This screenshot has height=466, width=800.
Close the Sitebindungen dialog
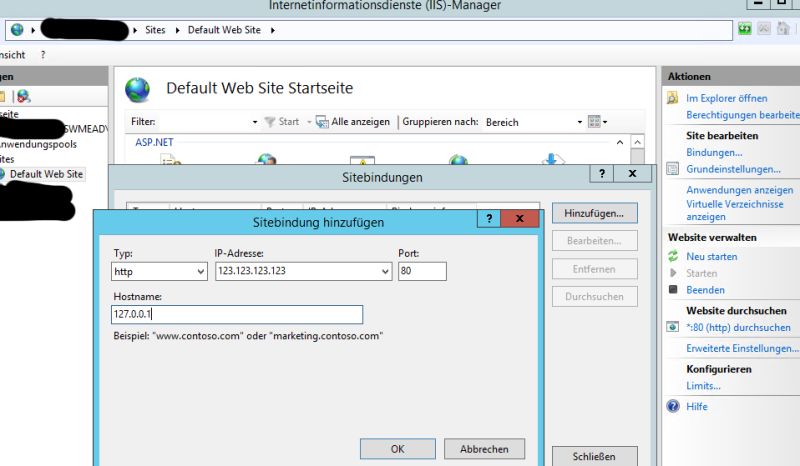point(633,174)
